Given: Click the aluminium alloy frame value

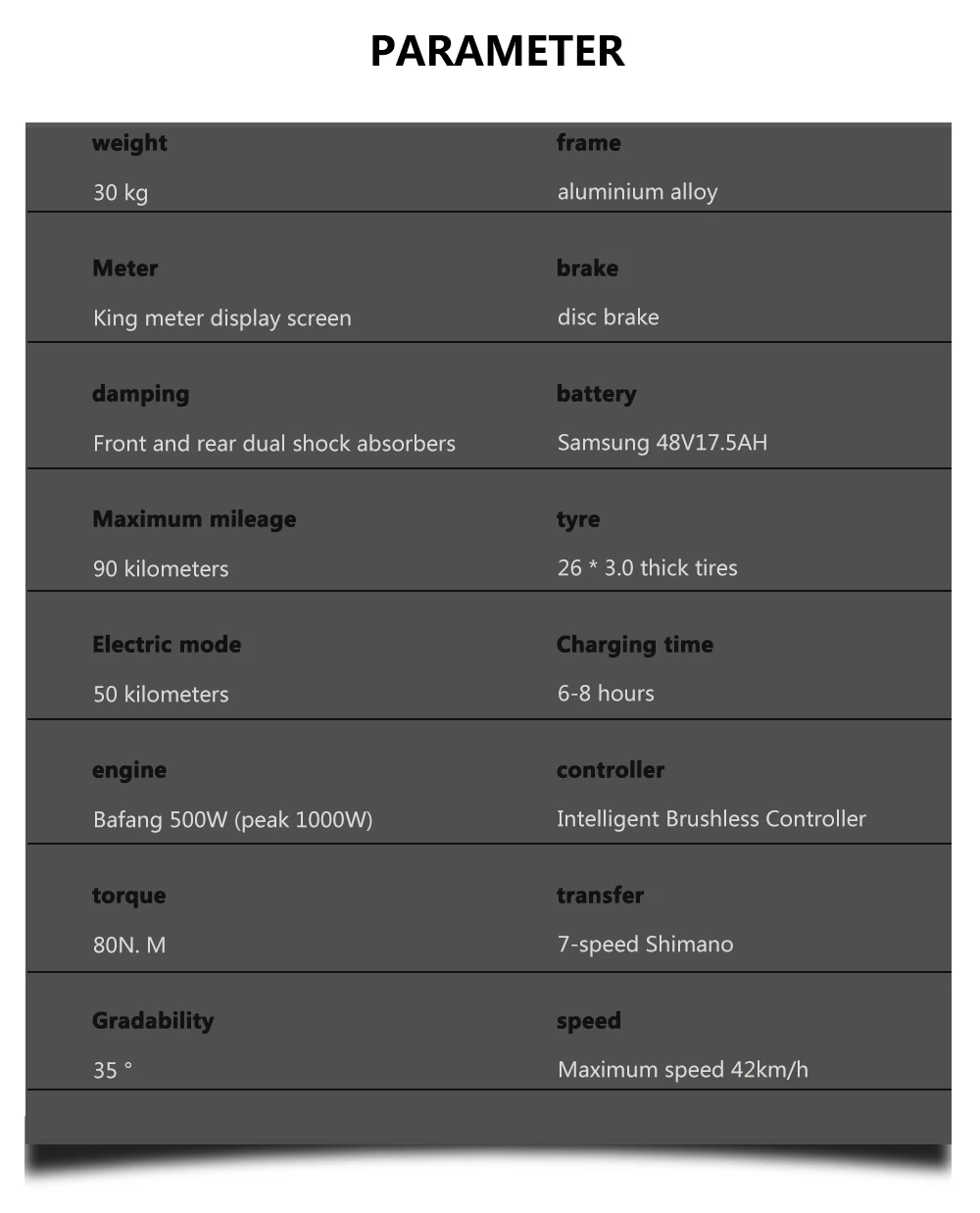Looking at the screenshot, I should pos(637,192).
